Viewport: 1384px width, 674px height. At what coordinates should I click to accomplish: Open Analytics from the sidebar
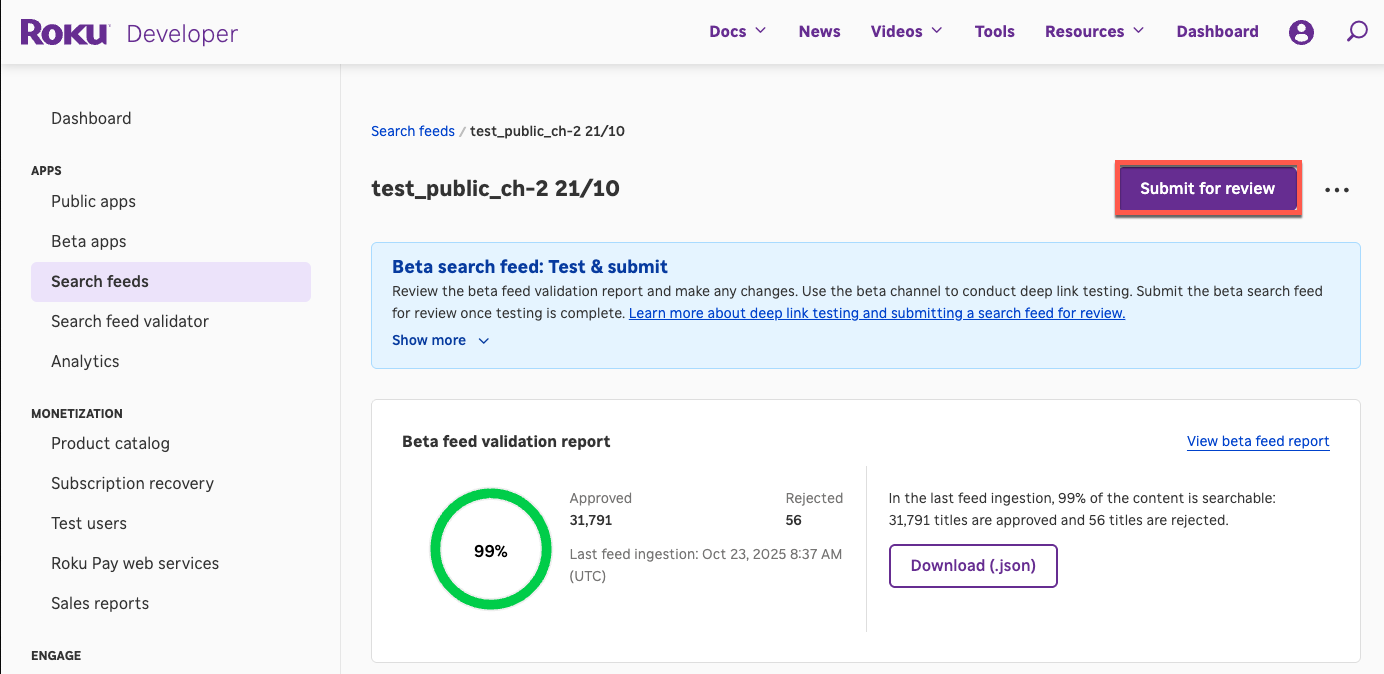pos(85,361)
